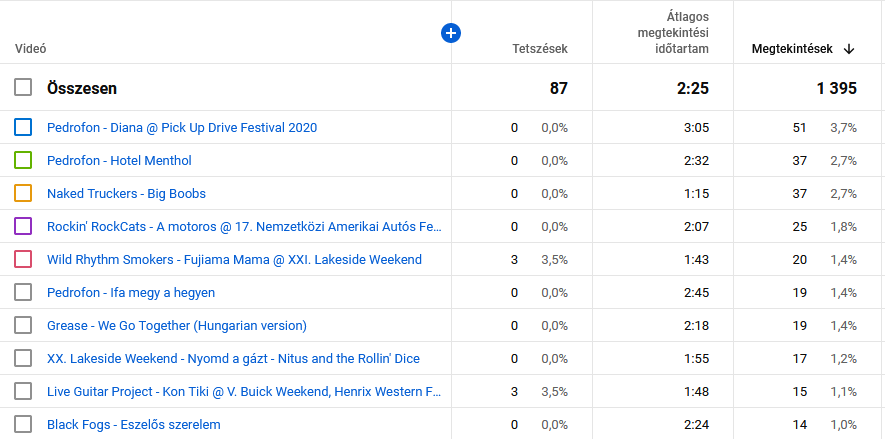Click the total views value 1 395
Image resolution: width=885 pixels, height=439 pixels.
pos(835,88)
